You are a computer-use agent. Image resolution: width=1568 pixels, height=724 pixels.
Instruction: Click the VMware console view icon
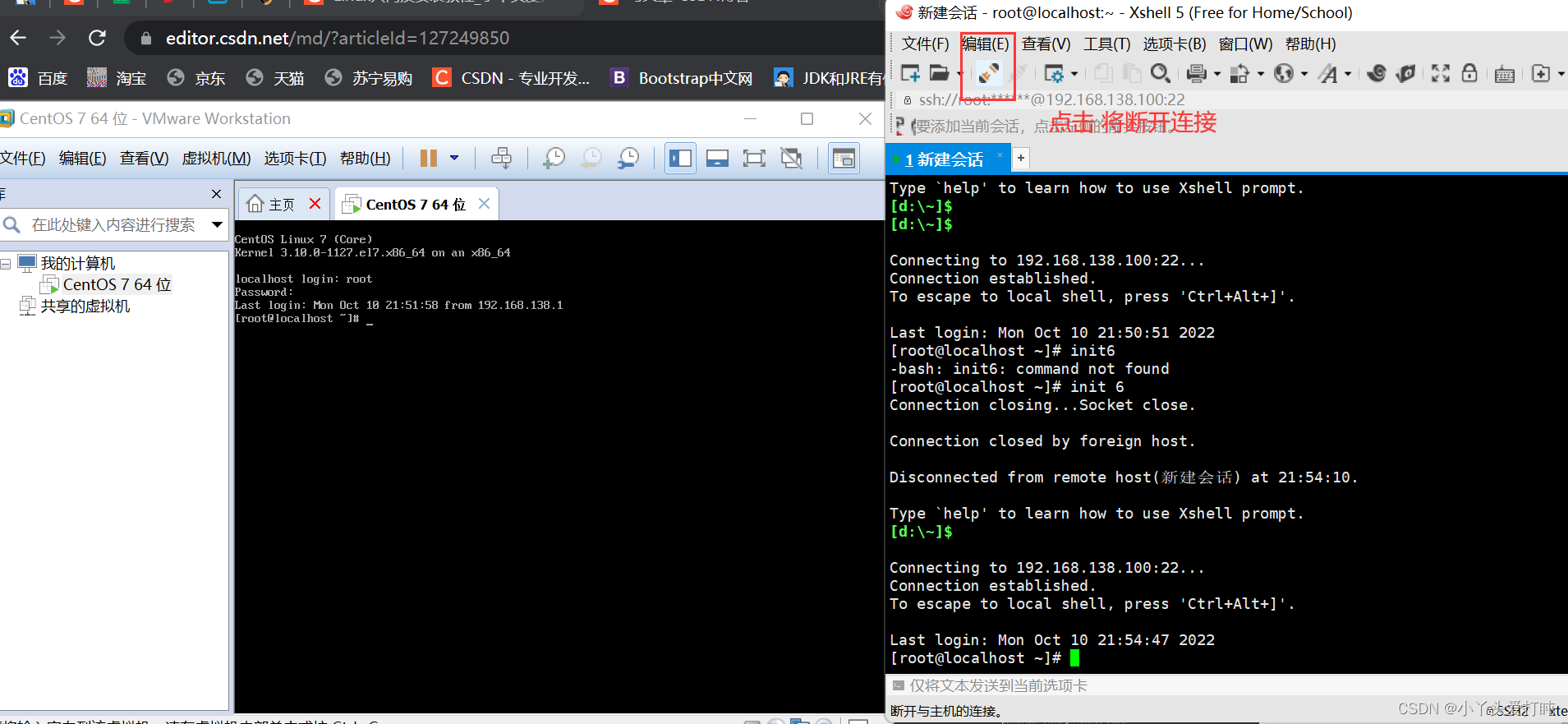844,158
